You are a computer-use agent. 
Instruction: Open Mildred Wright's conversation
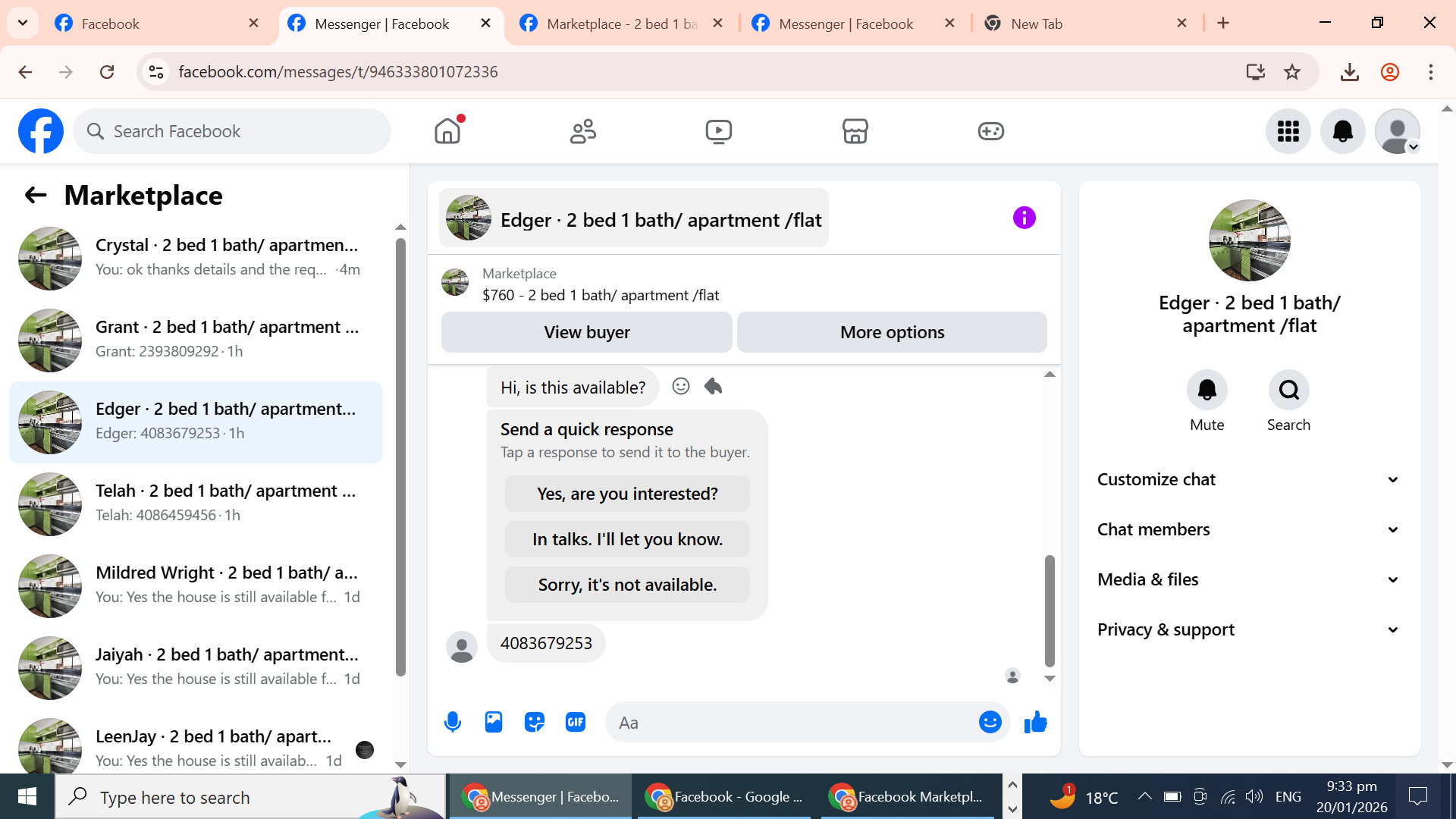(196, 586)
